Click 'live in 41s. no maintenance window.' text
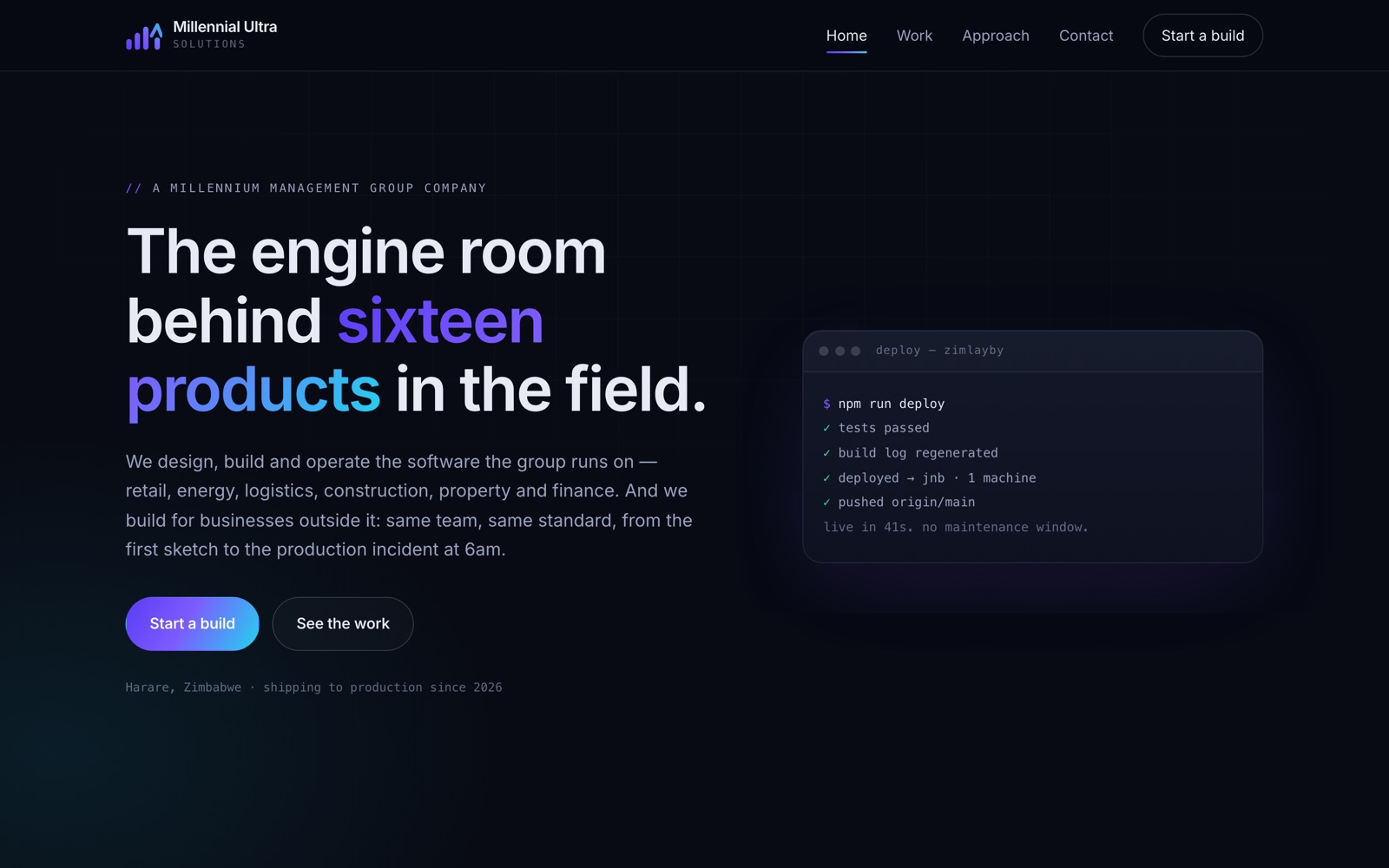This screenshot has height=868, width=1389. pos(956,527)
